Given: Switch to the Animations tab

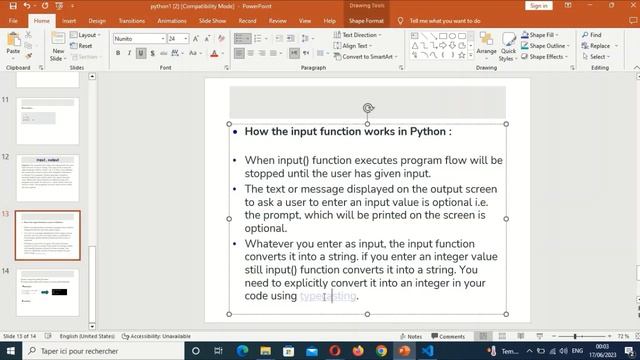Looking at the screenshot, I should coord(172,21).
